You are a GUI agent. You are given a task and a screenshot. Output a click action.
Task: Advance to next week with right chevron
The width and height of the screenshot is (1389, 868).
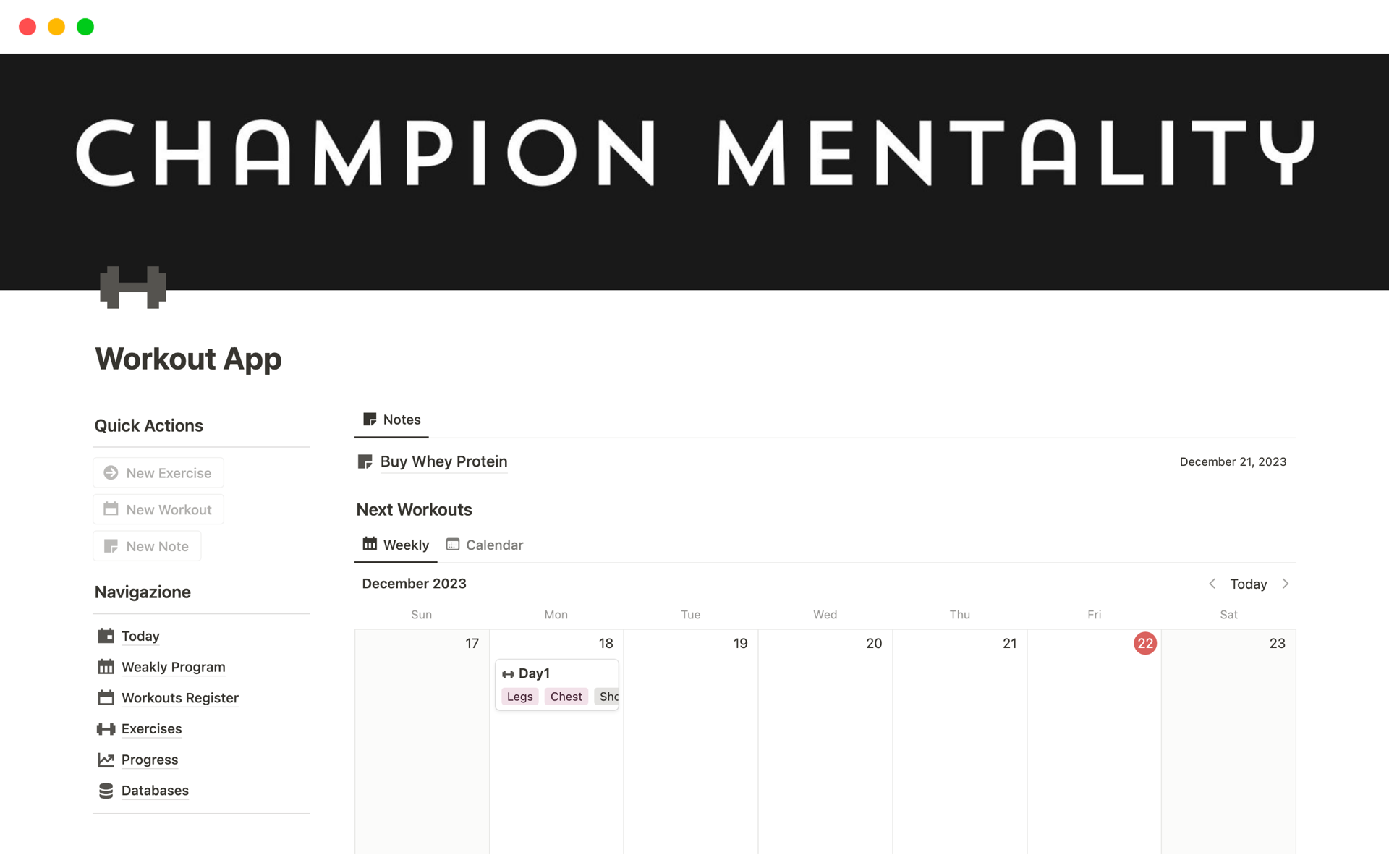click(x=1286, y=584)
